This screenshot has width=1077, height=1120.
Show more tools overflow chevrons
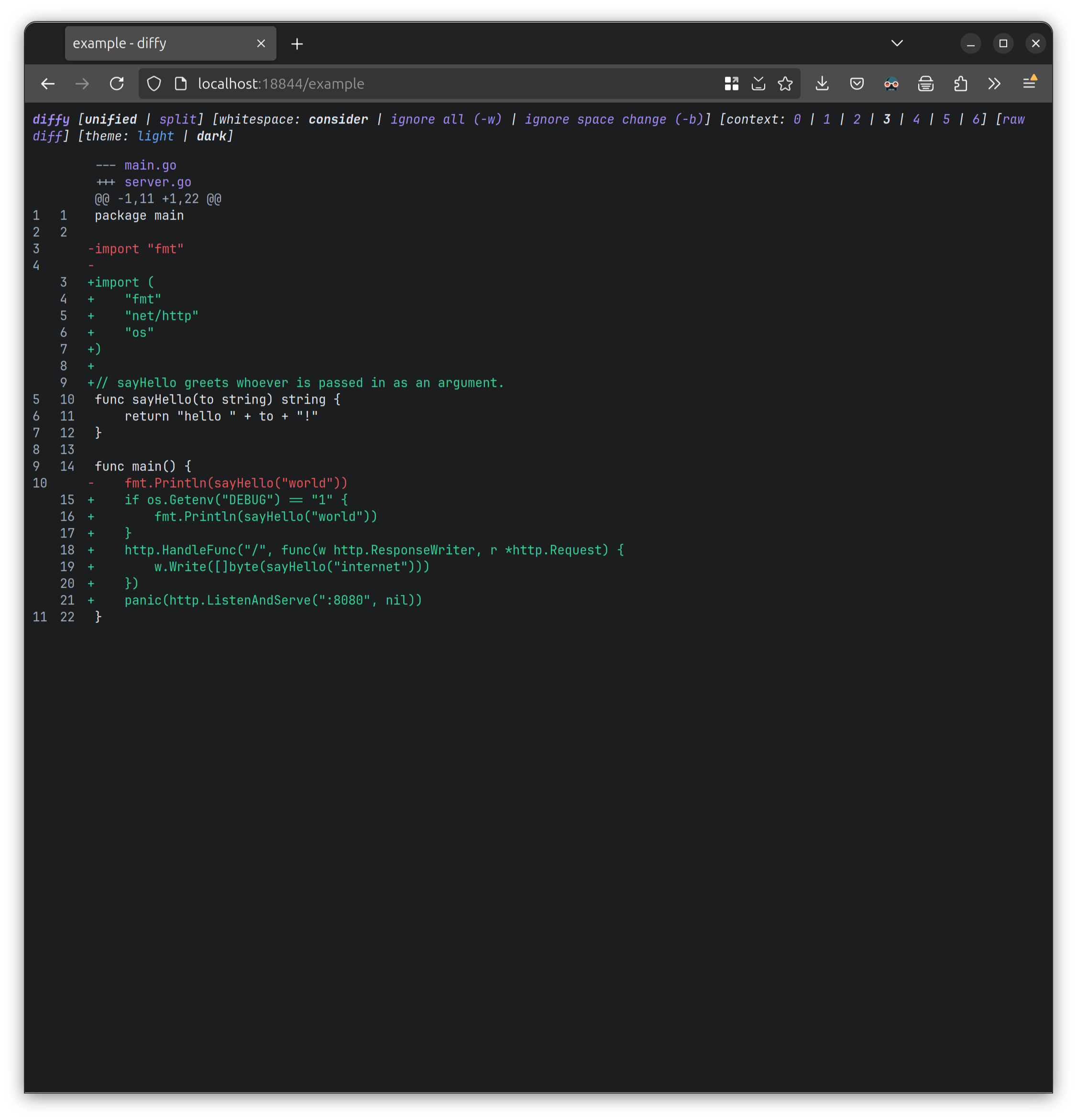tap(995, 84)
